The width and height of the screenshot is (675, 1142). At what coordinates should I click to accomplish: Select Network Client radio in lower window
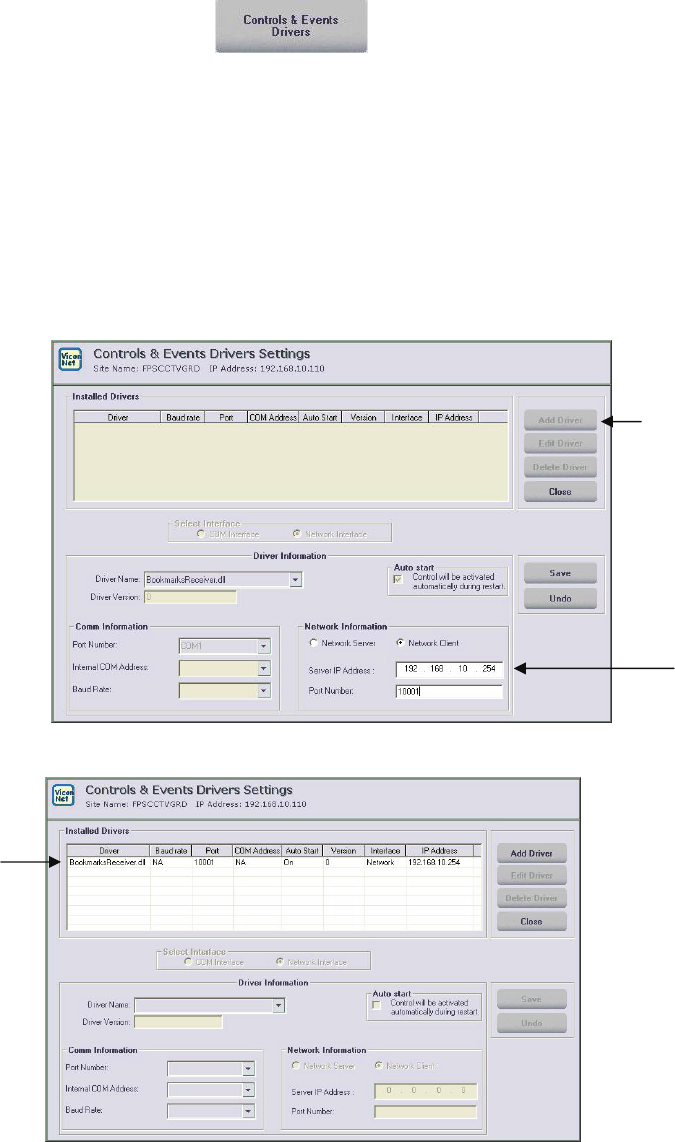(379, 1066)
